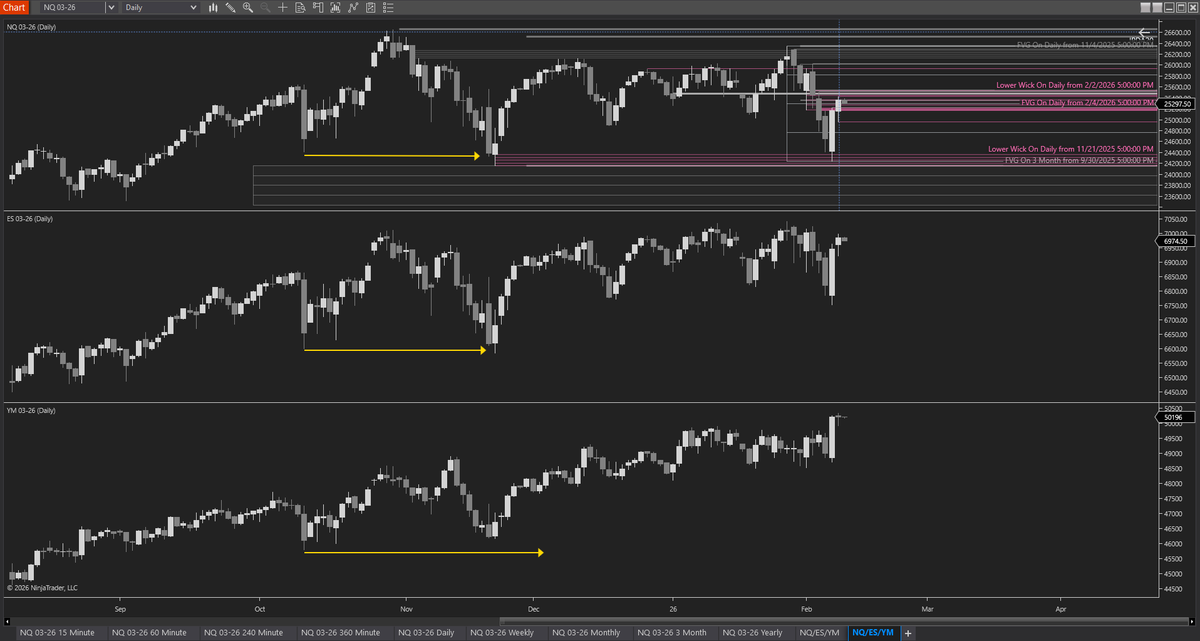Click the Dec label on time axis
The image size is (1200, 641).
[533, 608]
